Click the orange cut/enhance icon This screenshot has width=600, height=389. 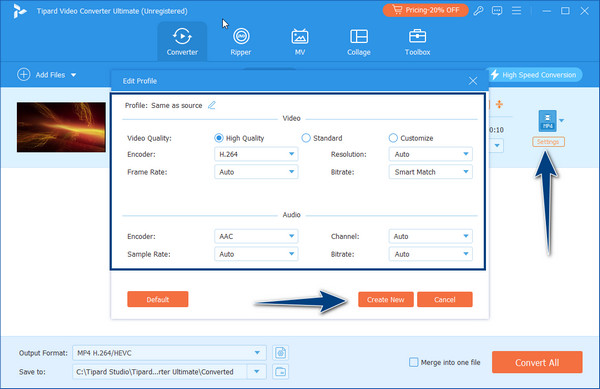(499, 104)
